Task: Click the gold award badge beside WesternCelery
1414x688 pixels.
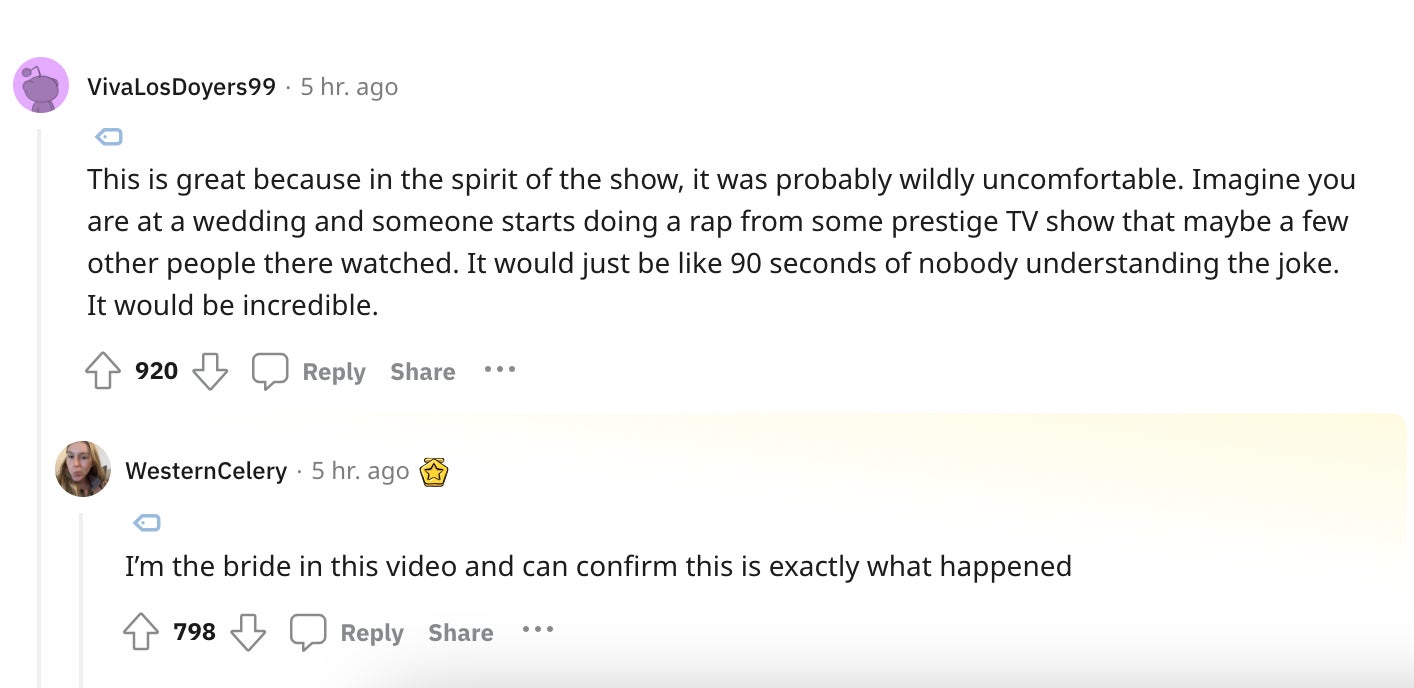Action: 433,471
